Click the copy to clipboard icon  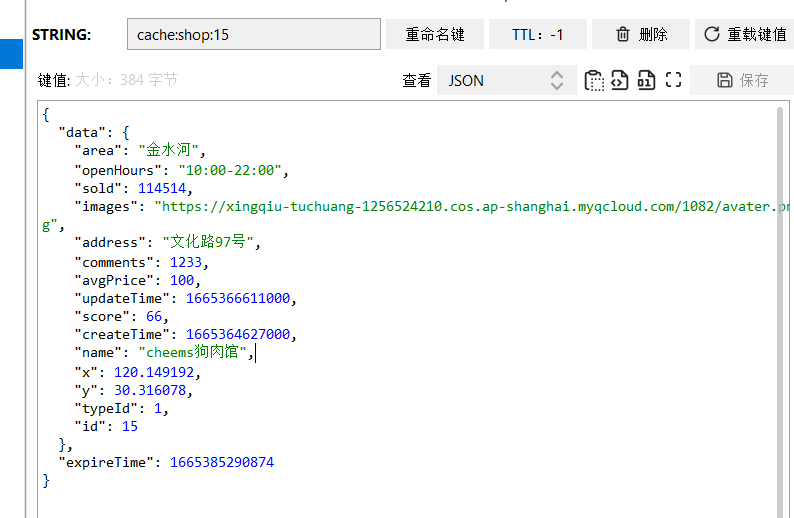click(594, 81)
